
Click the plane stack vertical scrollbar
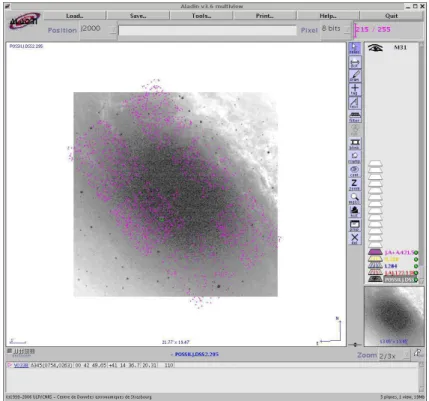422,163
